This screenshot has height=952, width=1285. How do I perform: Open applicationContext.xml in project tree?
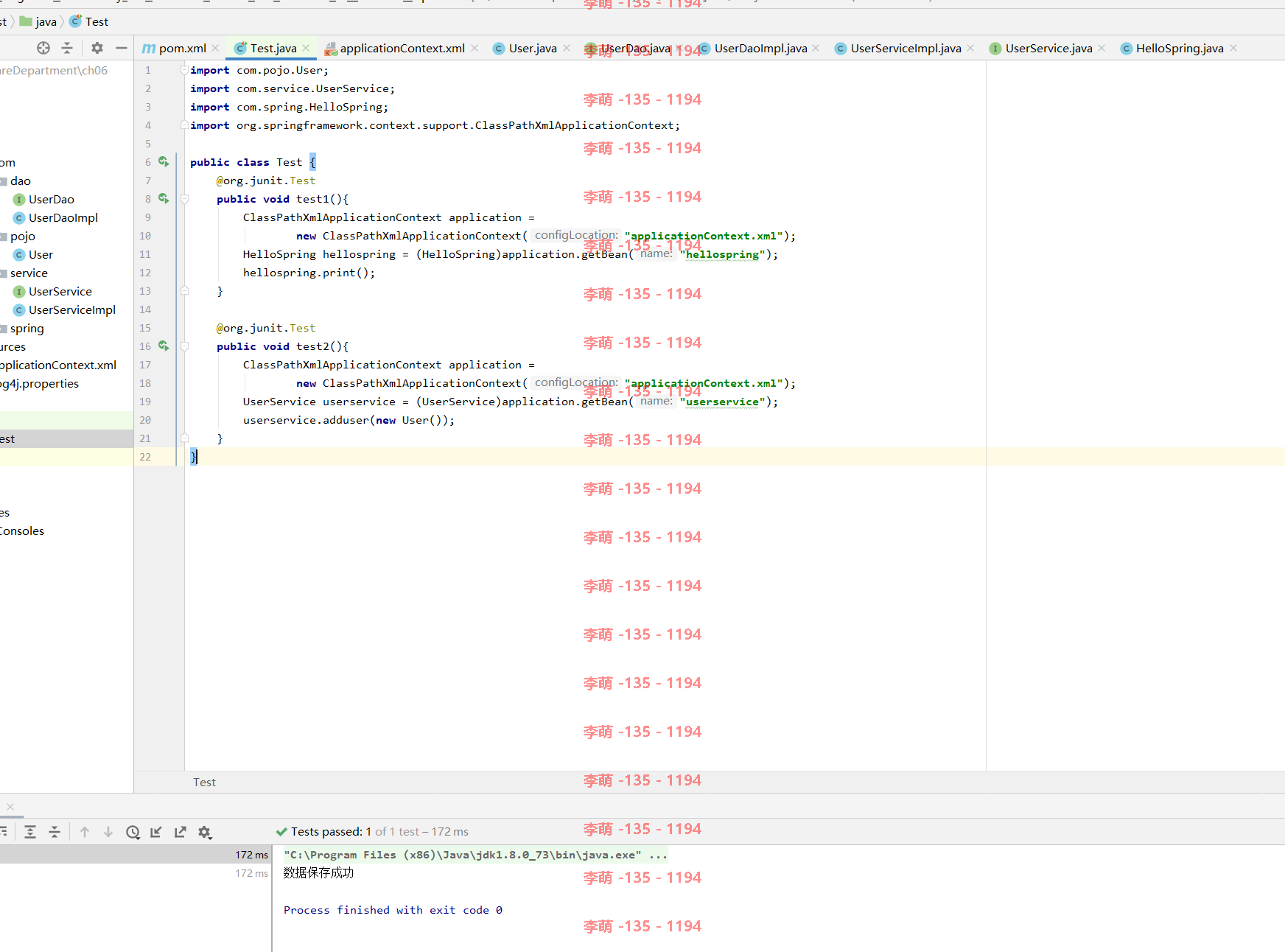coord(58,365)
